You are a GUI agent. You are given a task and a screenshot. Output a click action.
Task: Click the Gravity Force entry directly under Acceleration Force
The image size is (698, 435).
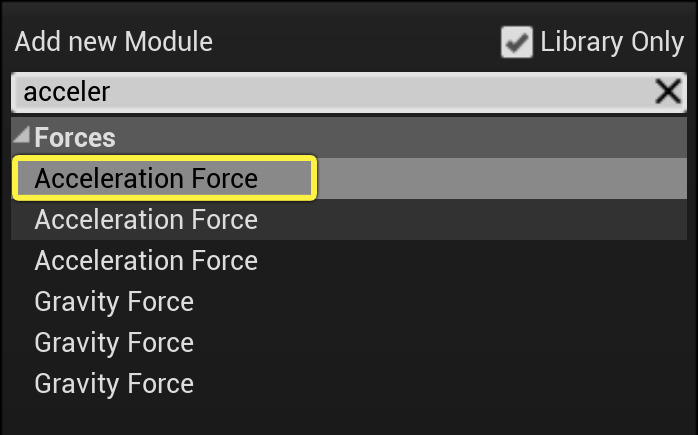tap(114, 302)
